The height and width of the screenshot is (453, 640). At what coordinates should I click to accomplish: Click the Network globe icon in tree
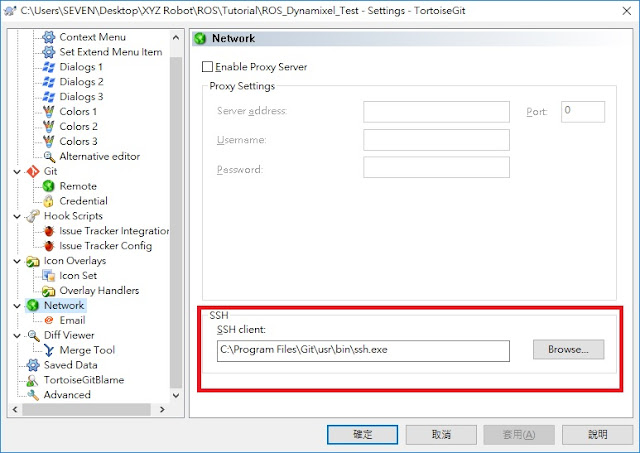pyautogui.click(x=33, y=306)
